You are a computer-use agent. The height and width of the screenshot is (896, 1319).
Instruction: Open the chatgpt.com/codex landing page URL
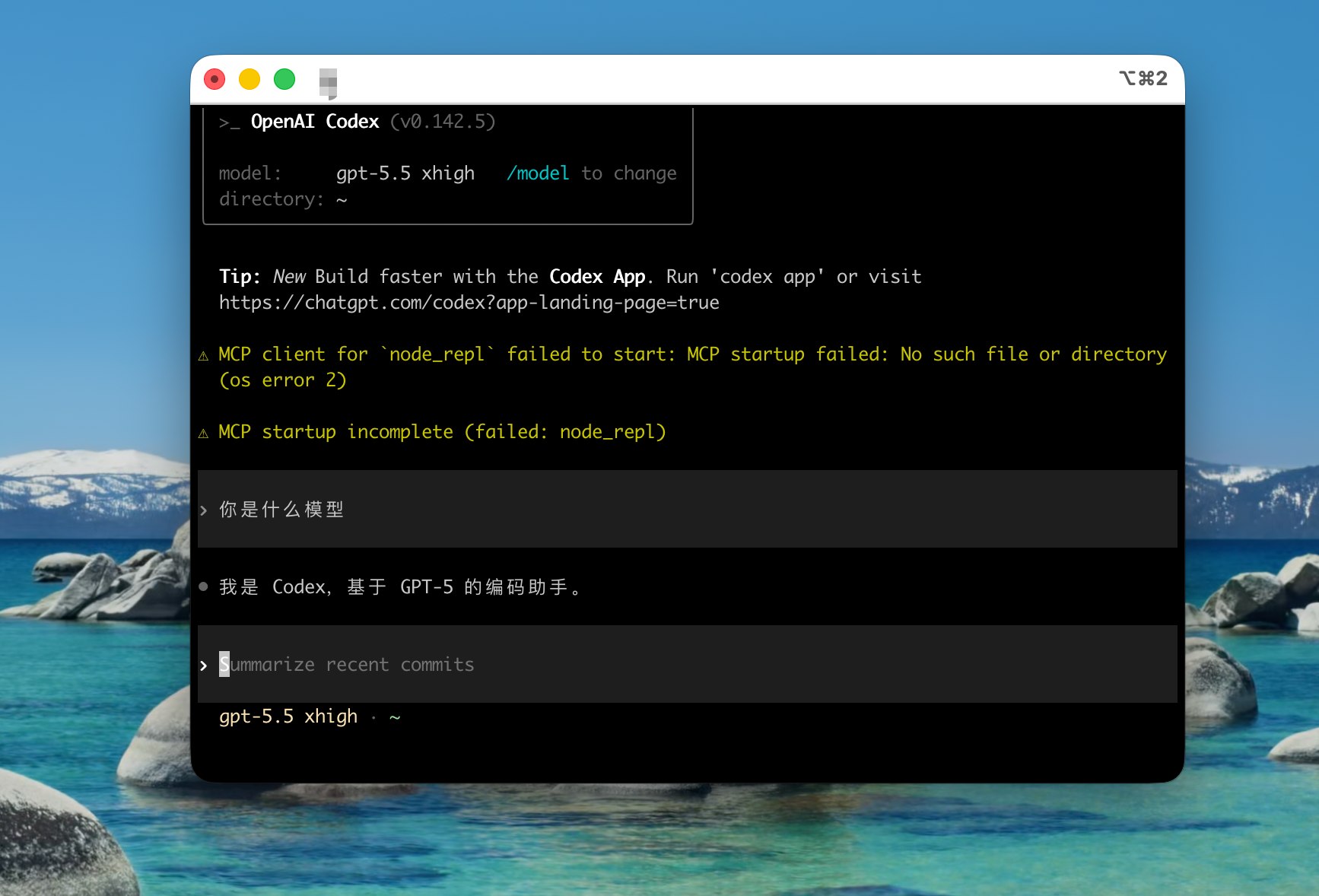pos(469,303)
